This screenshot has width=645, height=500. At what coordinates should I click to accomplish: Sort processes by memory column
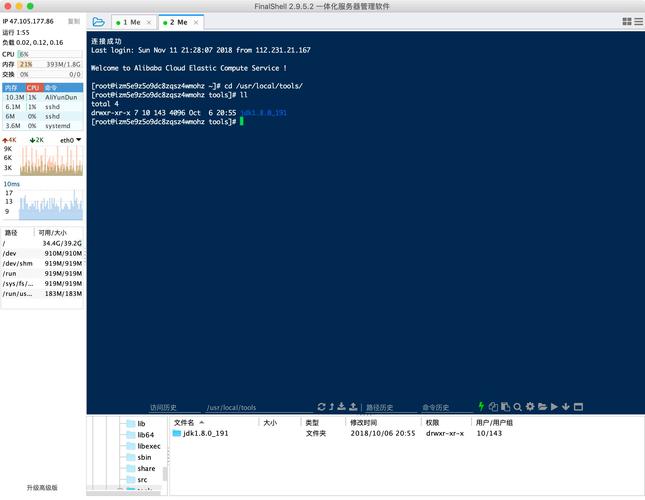click(x=14, y=88)
